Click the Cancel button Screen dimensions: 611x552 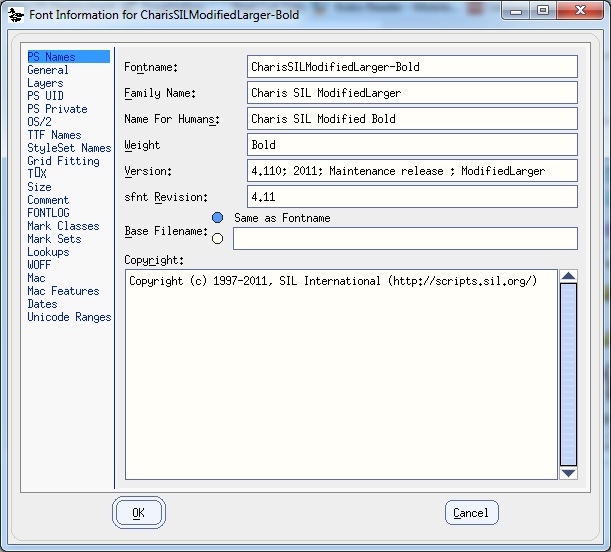pos(471,513)
